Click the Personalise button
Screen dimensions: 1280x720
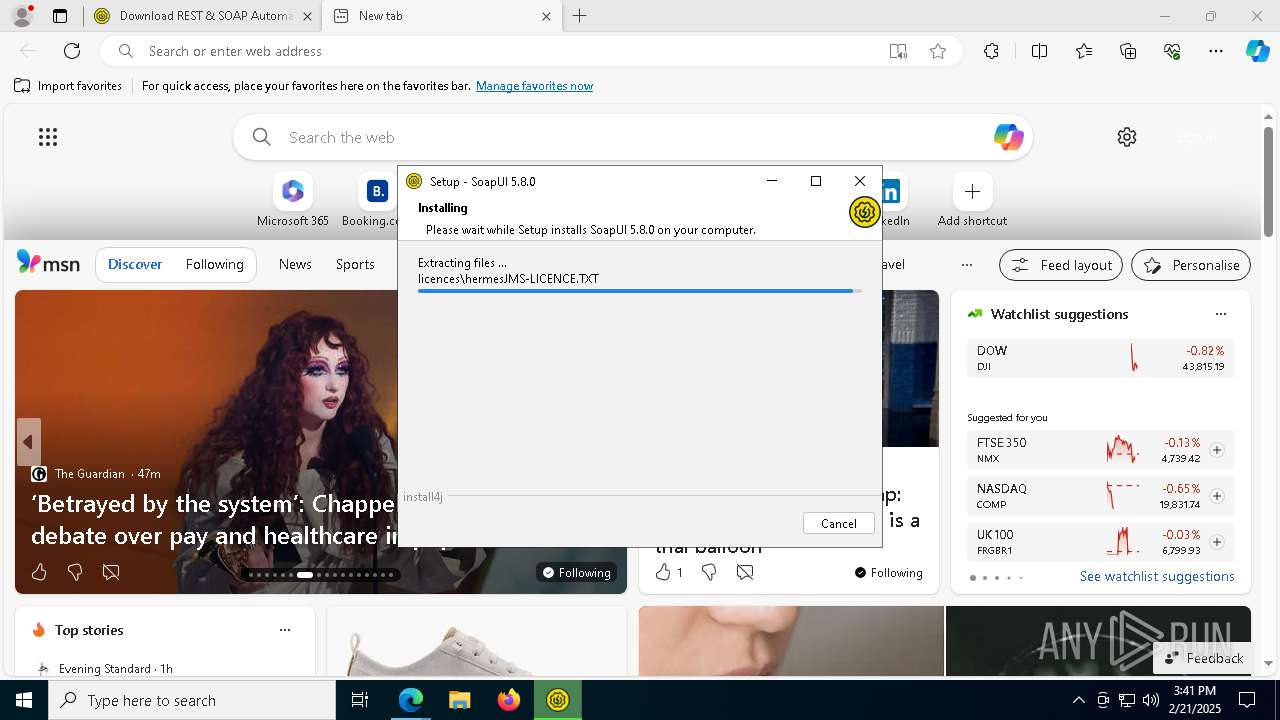[x=1191, y=265]
